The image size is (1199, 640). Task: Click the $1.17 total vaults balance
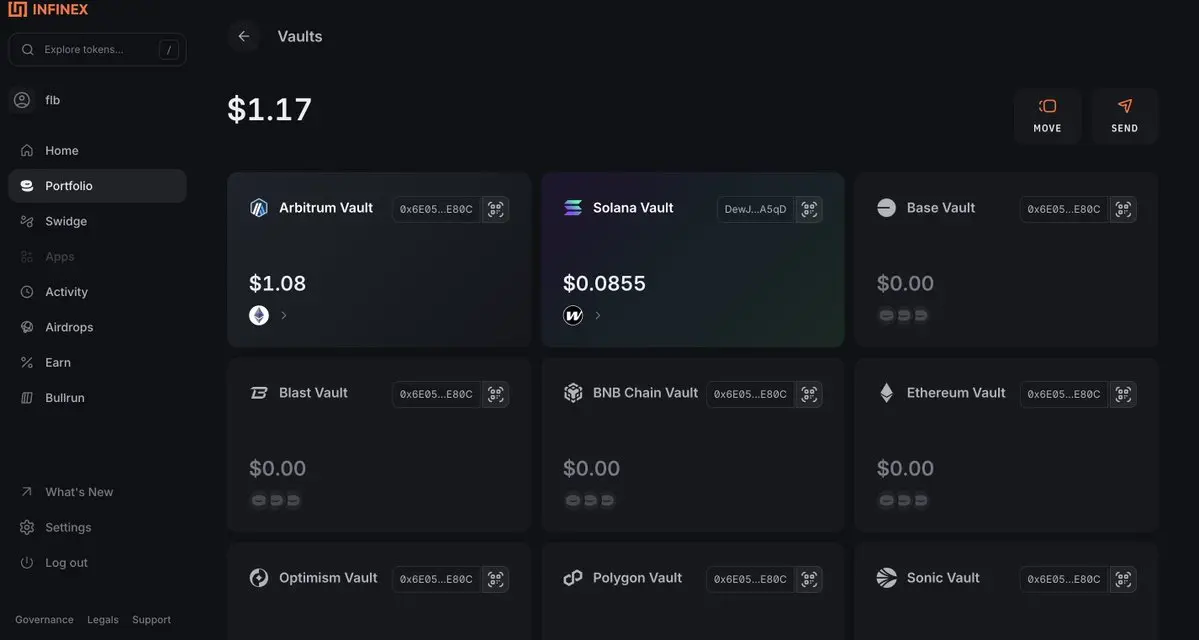pyautogui.click(x=270, y=109)
